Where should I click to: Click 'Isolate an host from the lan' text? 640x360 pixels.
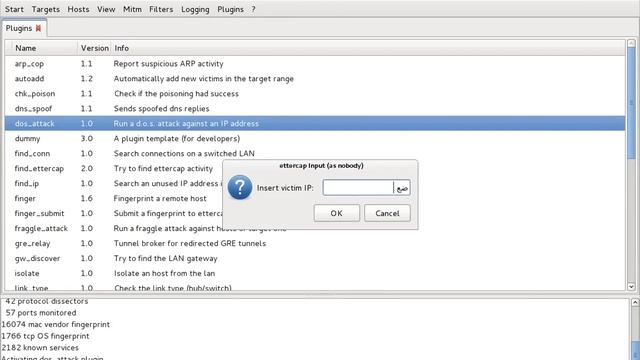tap(164, 273)
